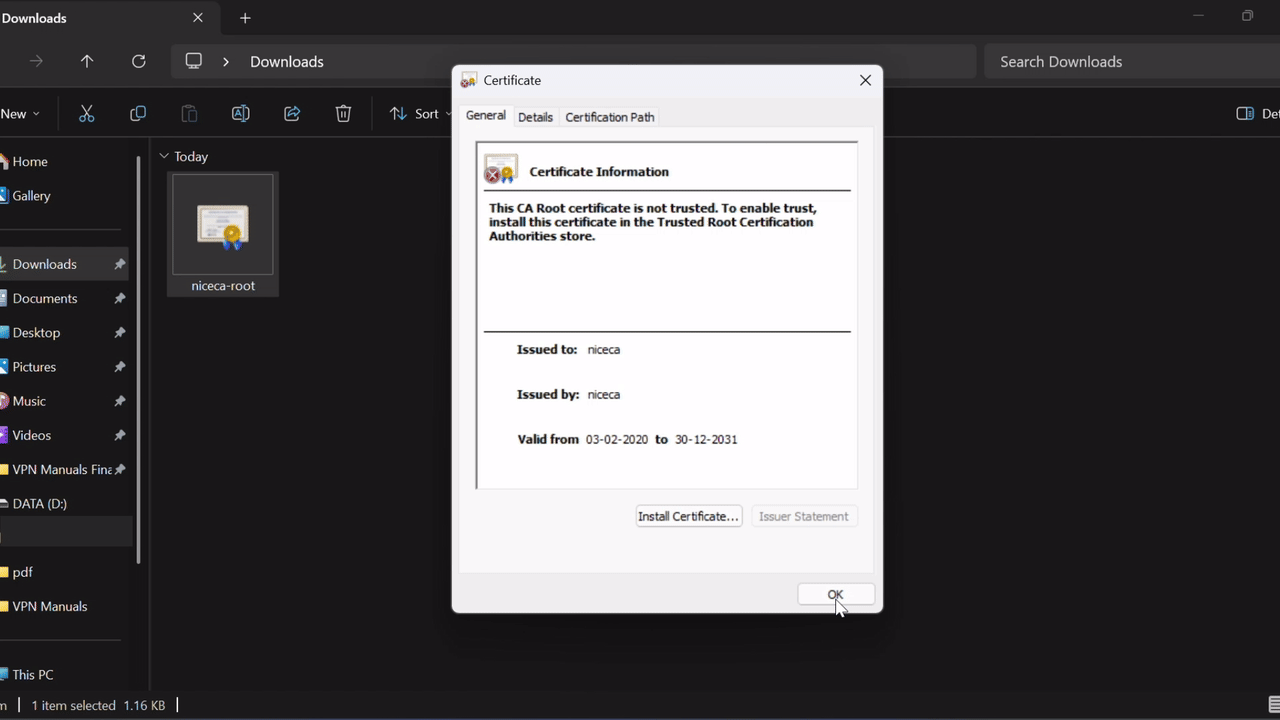Switch to the Details tab
The height and width of the screenshot is (720, 1280).
point(535,117)
